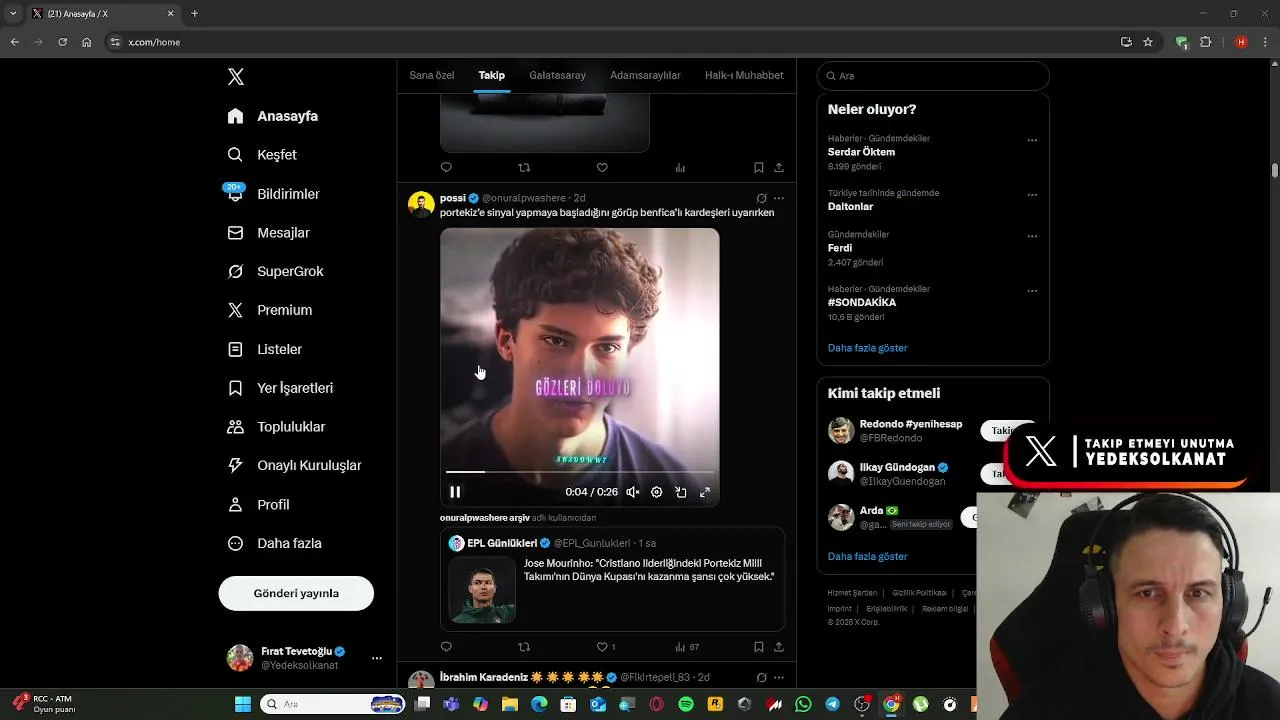The width and height of the screenshot is (1280, 720).
Task: Open more options on possi's post
Action: 779,198
